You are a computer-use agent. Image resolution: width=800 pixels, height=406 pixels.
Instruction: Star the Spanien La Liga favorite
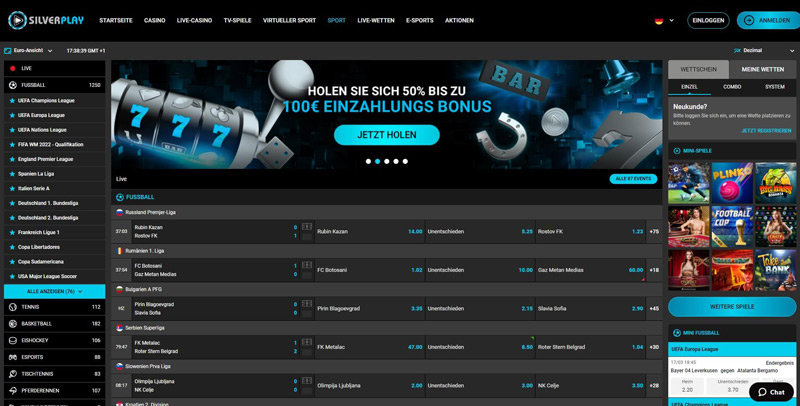tap(12, 174)
